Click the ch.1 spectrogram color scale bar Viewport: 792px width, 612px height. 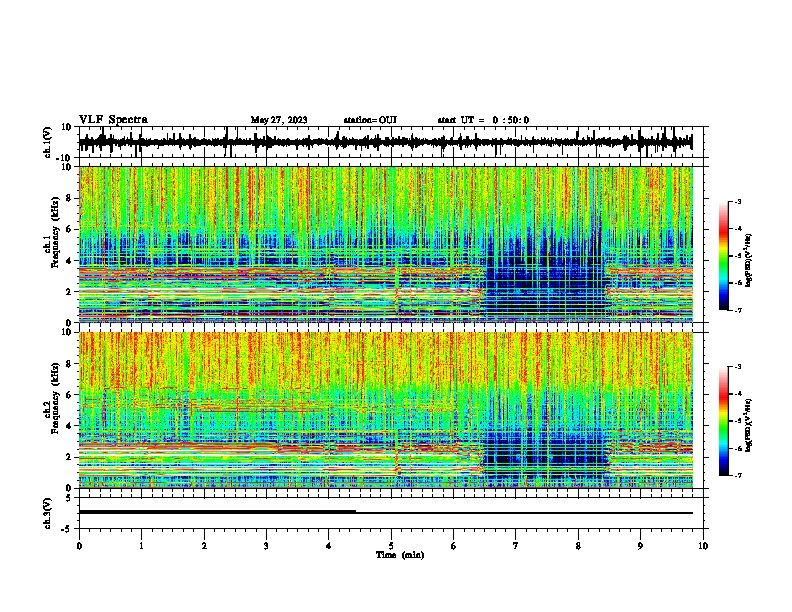(x=724, y=256)
